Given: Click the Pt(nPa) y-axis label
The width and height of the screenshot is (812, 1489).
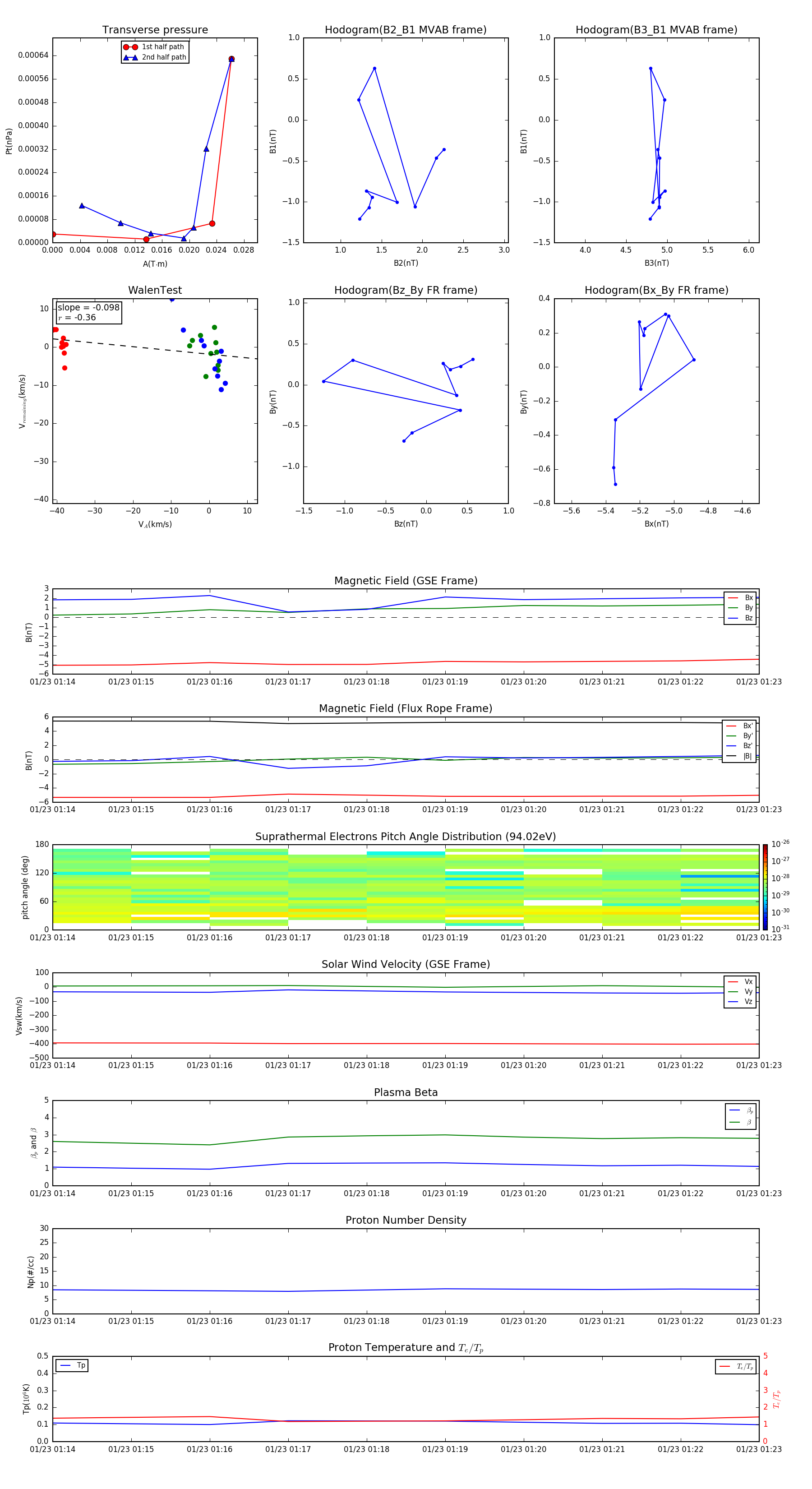Looking at the screenshot, I should [9, 141].
